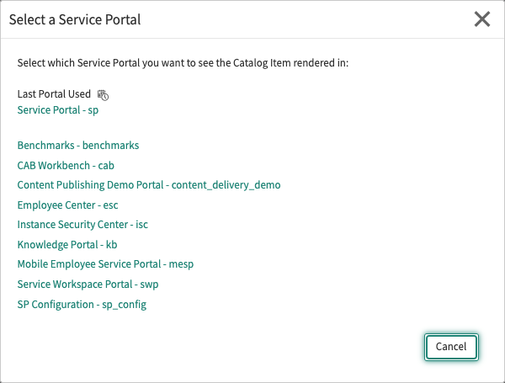The width and height of the screenshot is (505, 383).
Task: Open Service Workspace Portal - swp
Action: click(x=88, y=284)
